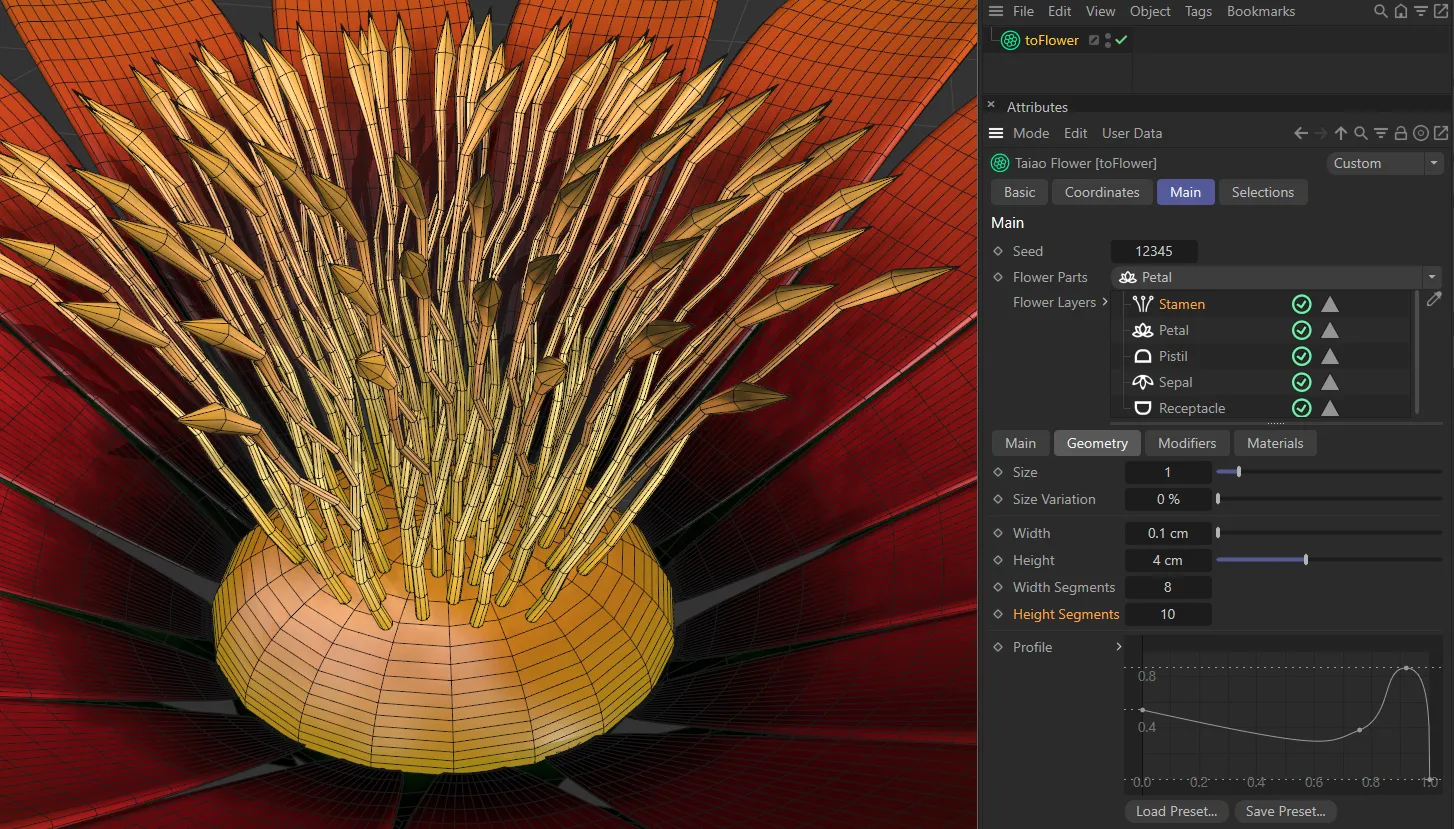Open the Object menu
The image size is (1454, 829).
(1149, 11)
